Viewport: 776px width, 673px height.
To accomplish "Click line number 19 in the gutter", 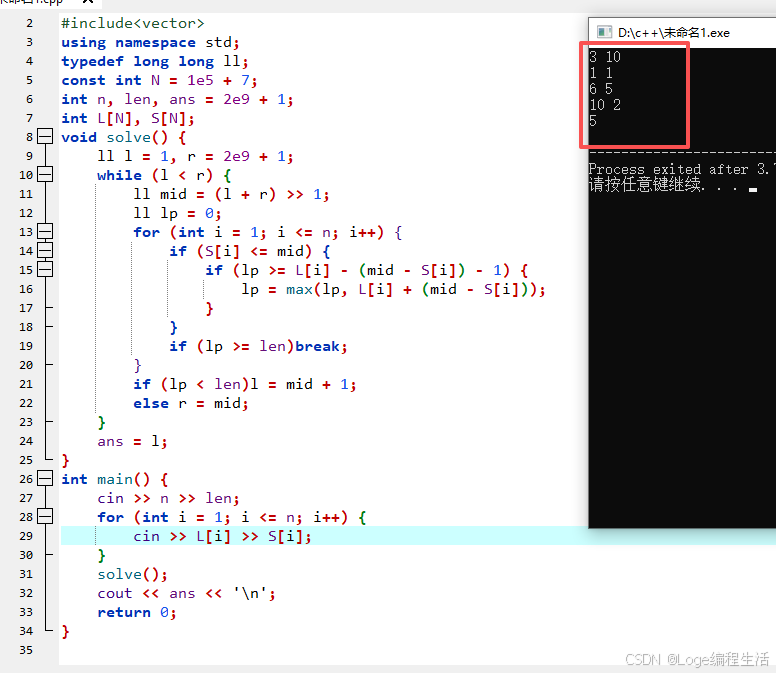I will pyautogui.click(x=26, y=346).
